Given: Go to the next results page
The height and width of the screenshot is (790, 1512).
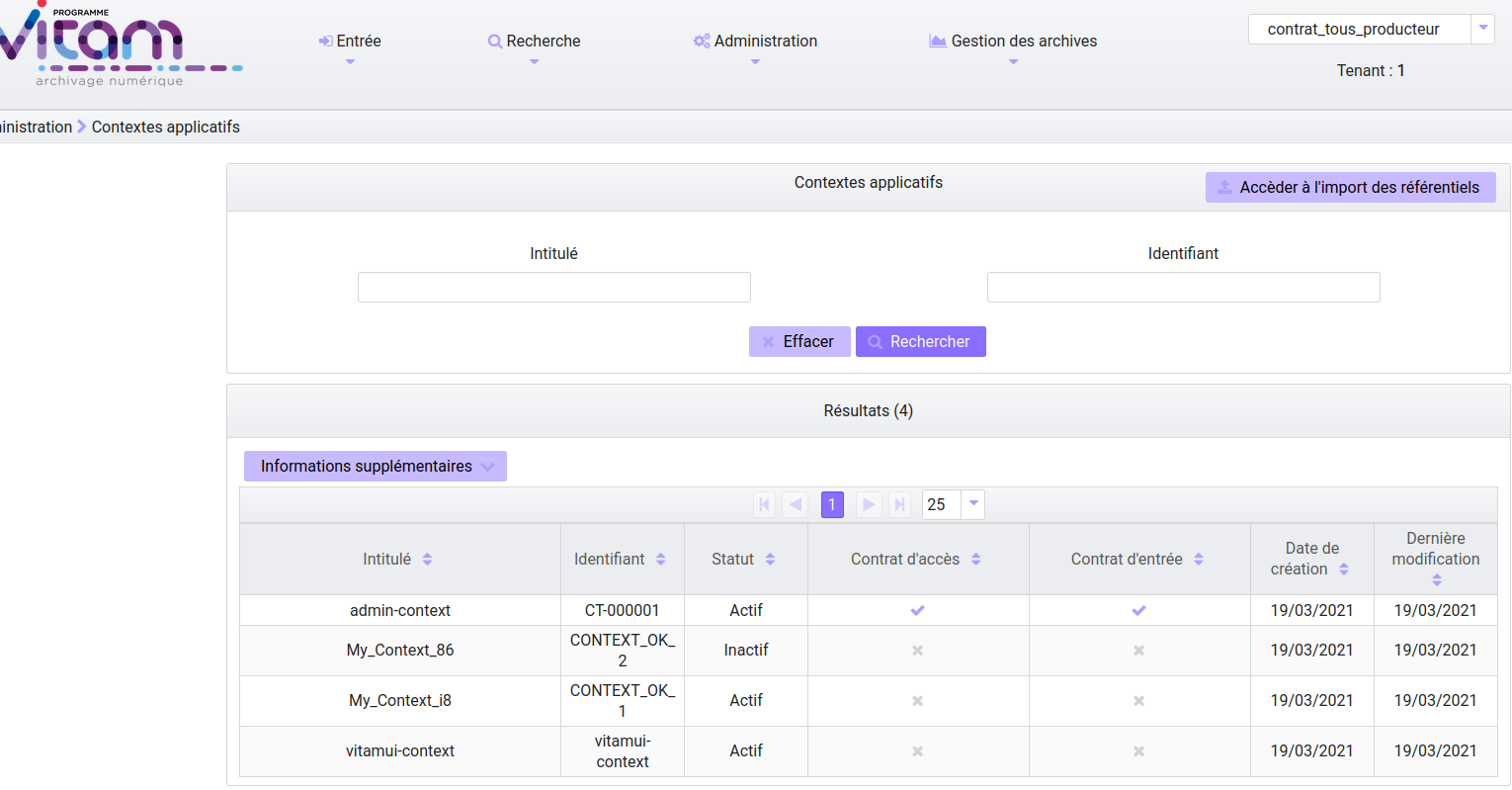Looking at the screenshot, I should 868,505.
